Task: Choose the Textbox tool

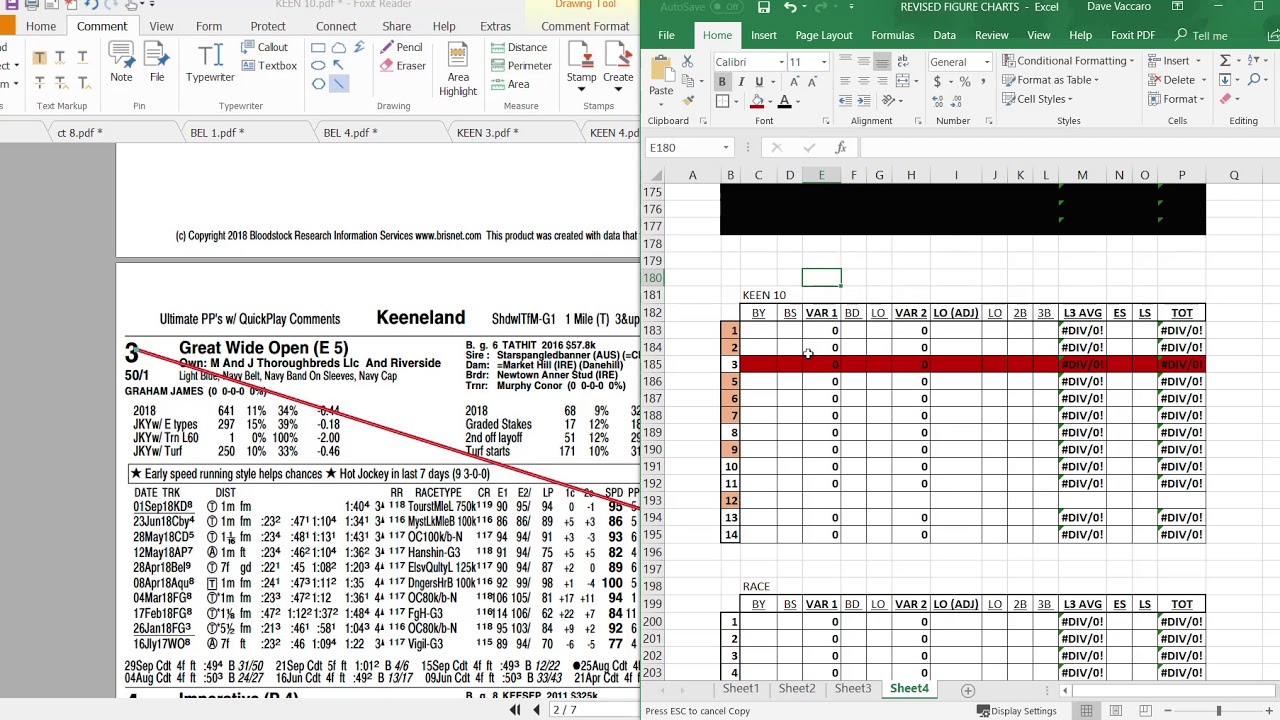Action: point(269,66)
